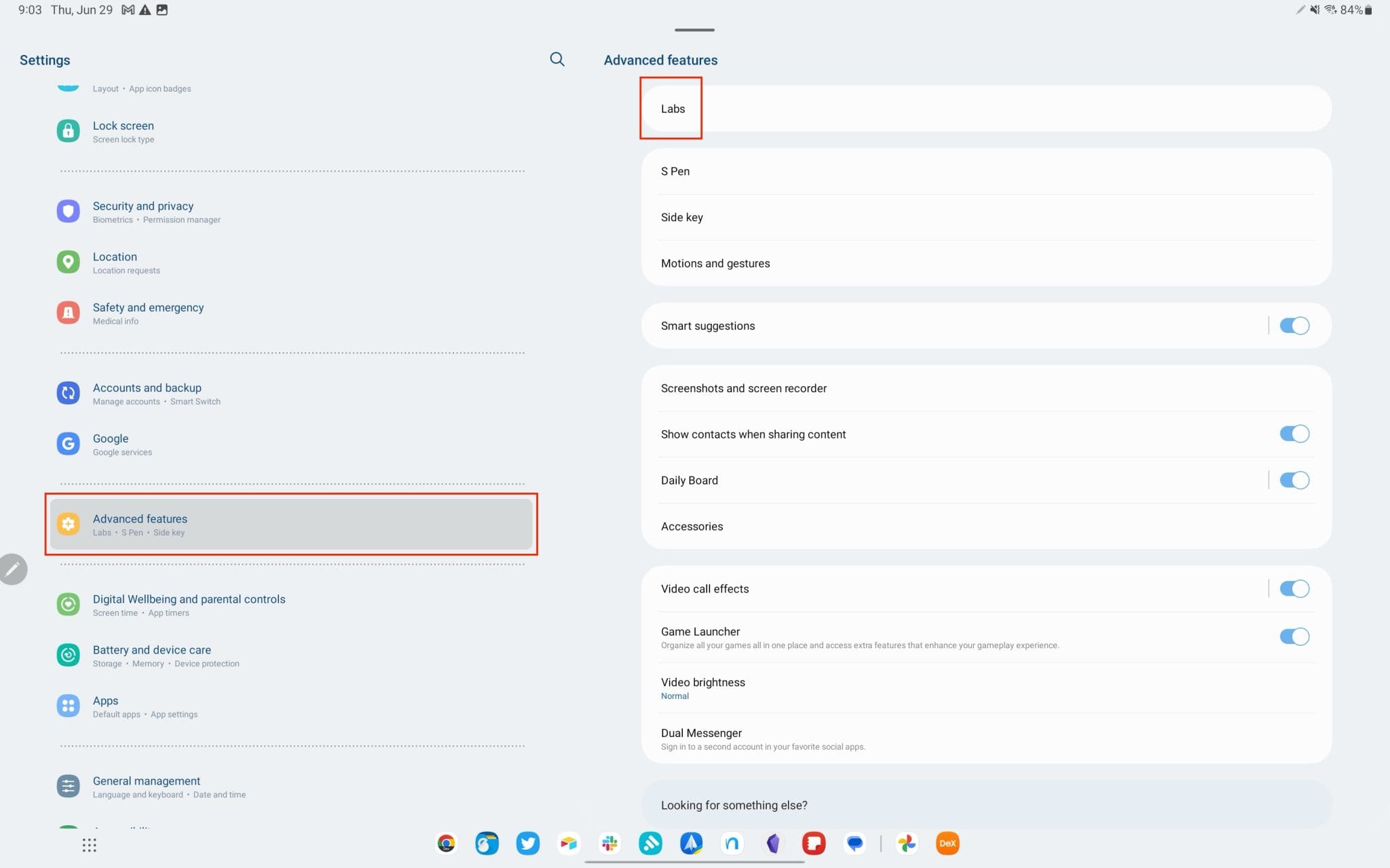Launch Slack from the taskbar
Image resolution: width=1390 pixels, height=868 pixels.
[x=609, y=844]
